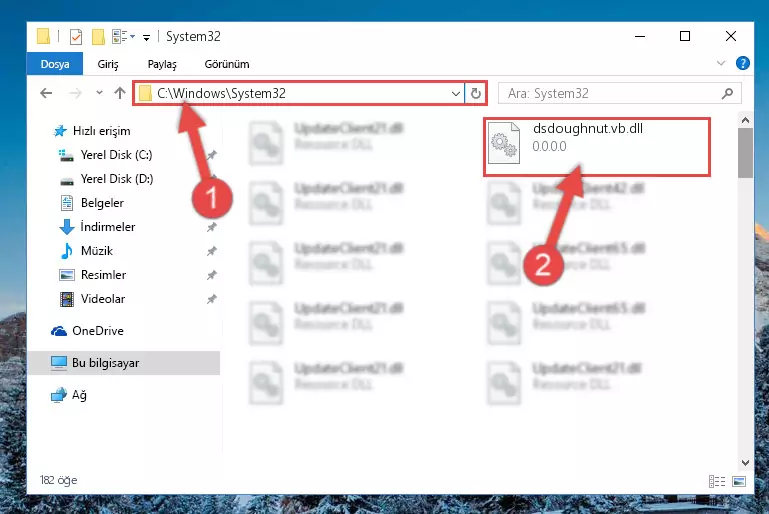Click the Properties quick access icon
This screenshot has height=514, width=769.
click(x=76, y=37)
